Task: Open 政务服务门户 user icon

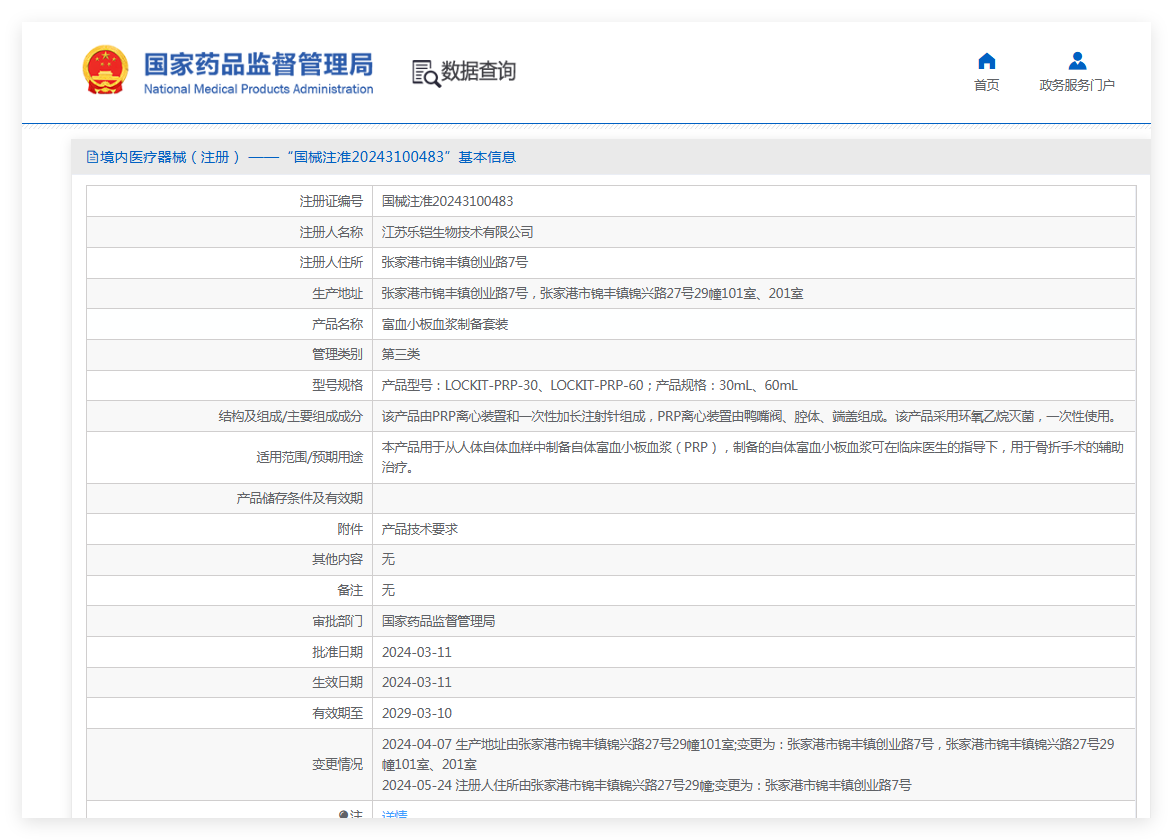Action: (x=1077, y=61)
